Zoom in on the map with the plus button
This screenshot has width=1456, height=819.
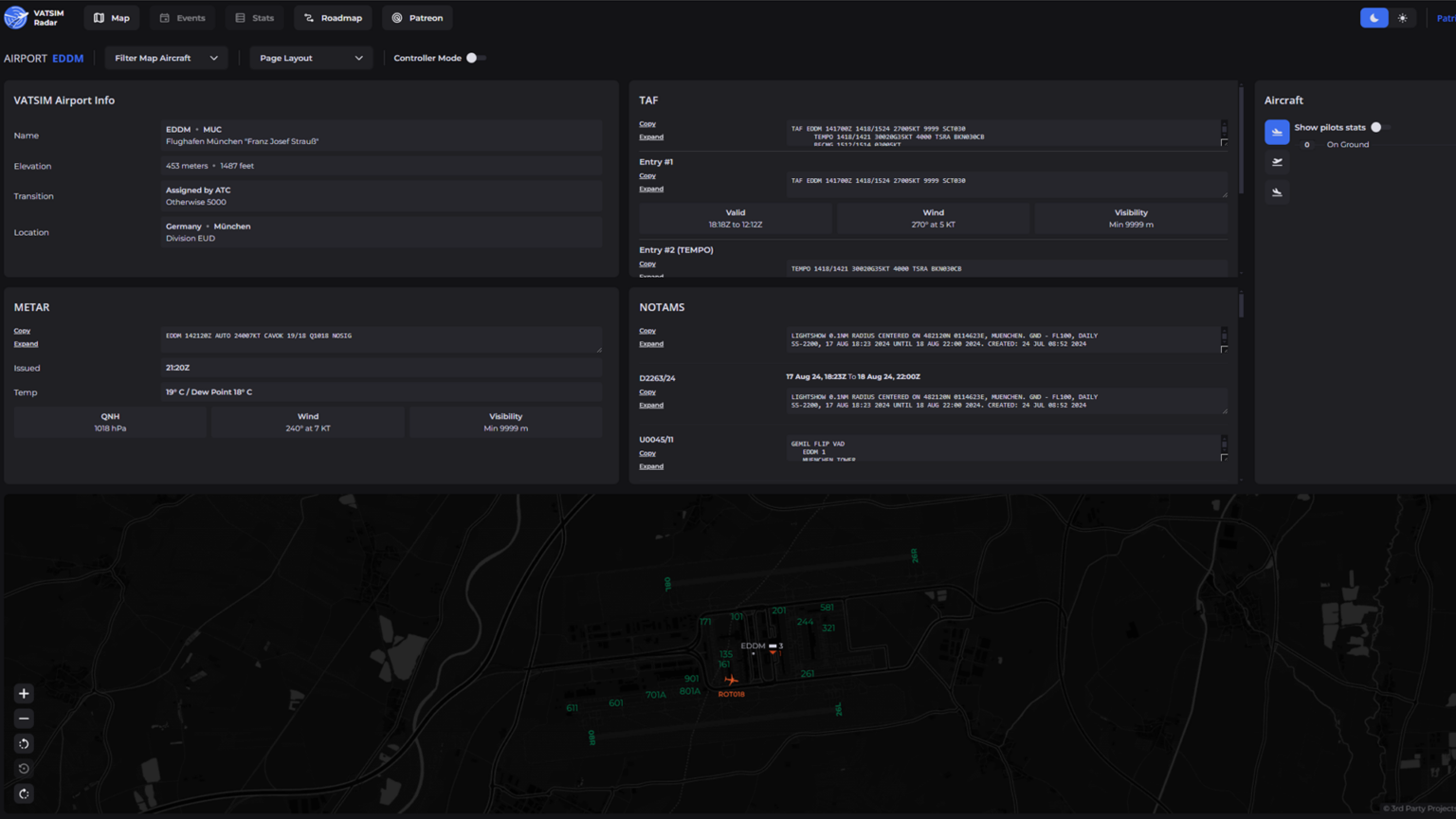coord(24,694)
